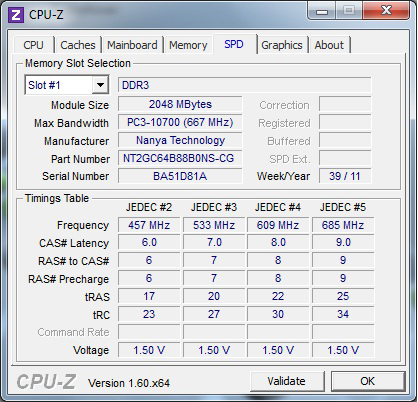Click the Timings Table group label
This screenshot has height=402, width=418.
pos(57,198)
